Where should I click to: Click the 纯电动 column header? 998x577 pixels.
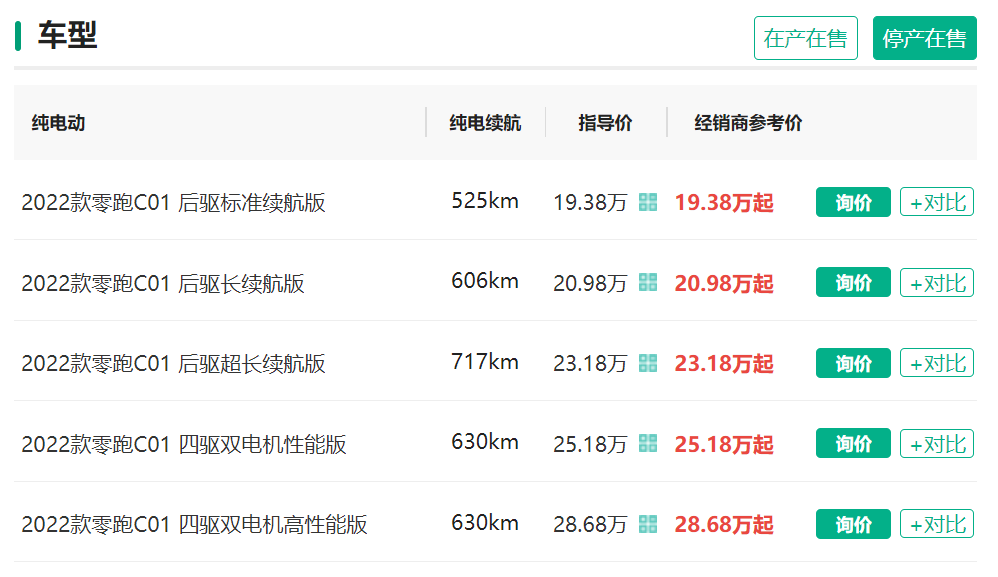click(x=59, y=123)
